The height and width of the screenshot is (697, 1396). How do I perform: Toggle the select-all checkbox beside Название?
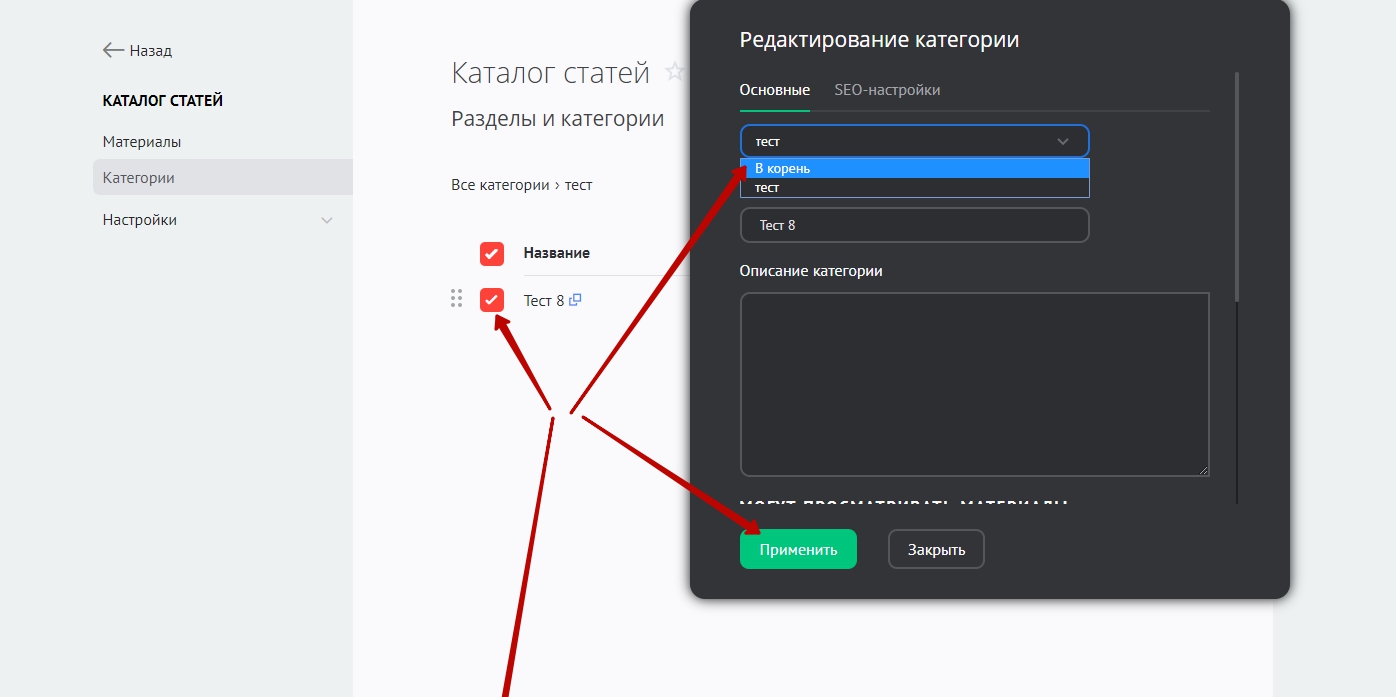click(491, 253)
